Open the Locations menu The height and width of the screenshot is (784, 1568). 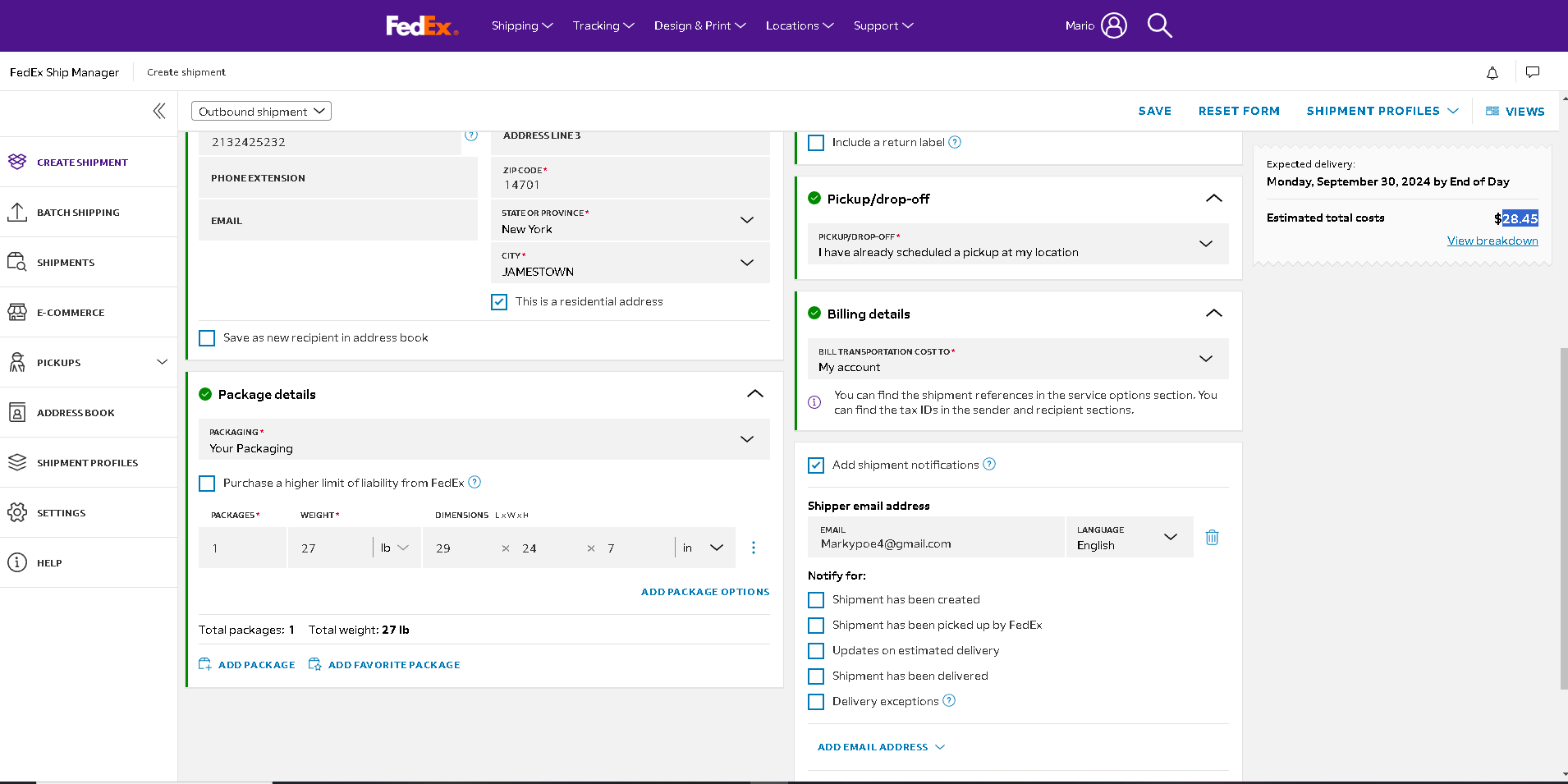click(x=800, y=25)
